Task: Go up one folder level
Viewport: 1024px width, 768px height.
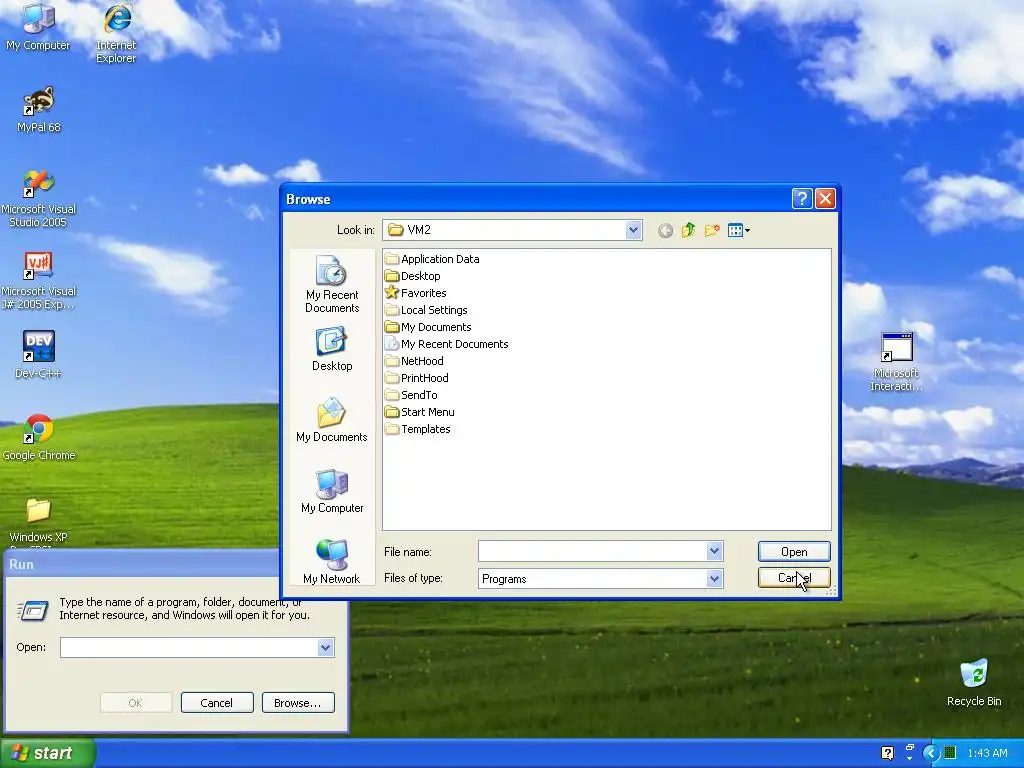Action: pos(688,231)
